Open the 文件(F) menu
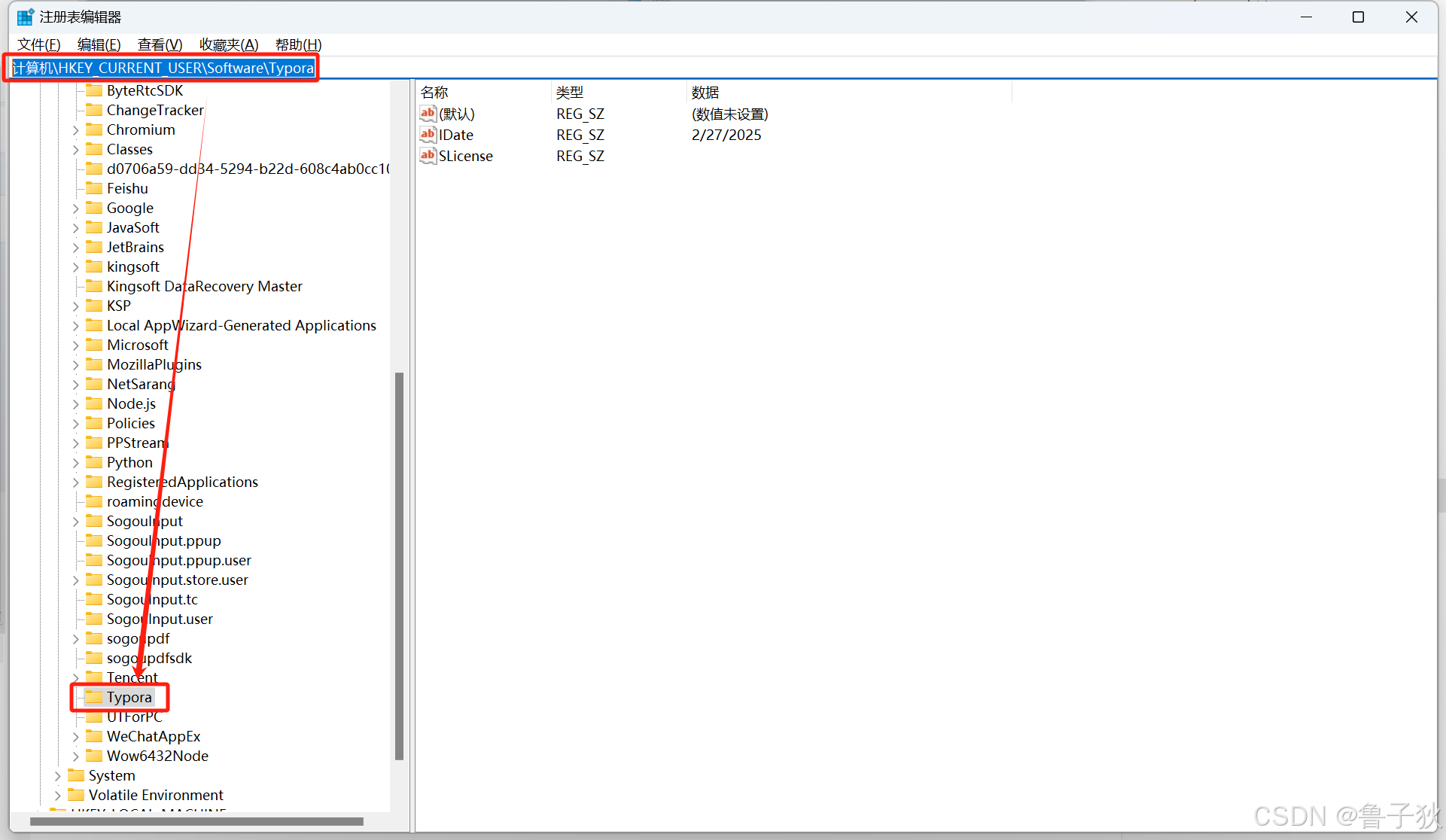1446x840 pixels. tap(38, 44)
